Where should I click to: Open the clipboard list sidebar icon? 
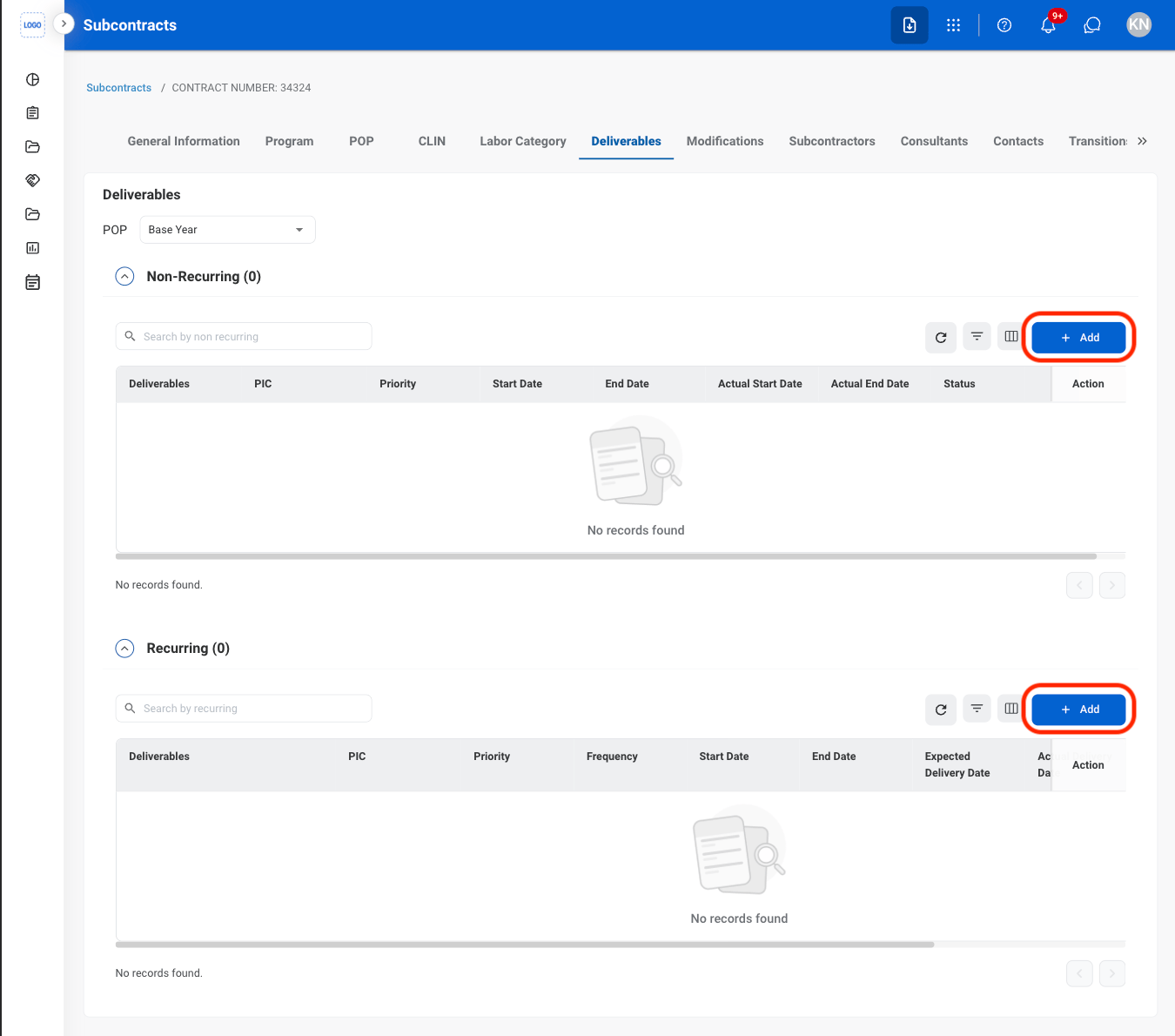[32, 113]
